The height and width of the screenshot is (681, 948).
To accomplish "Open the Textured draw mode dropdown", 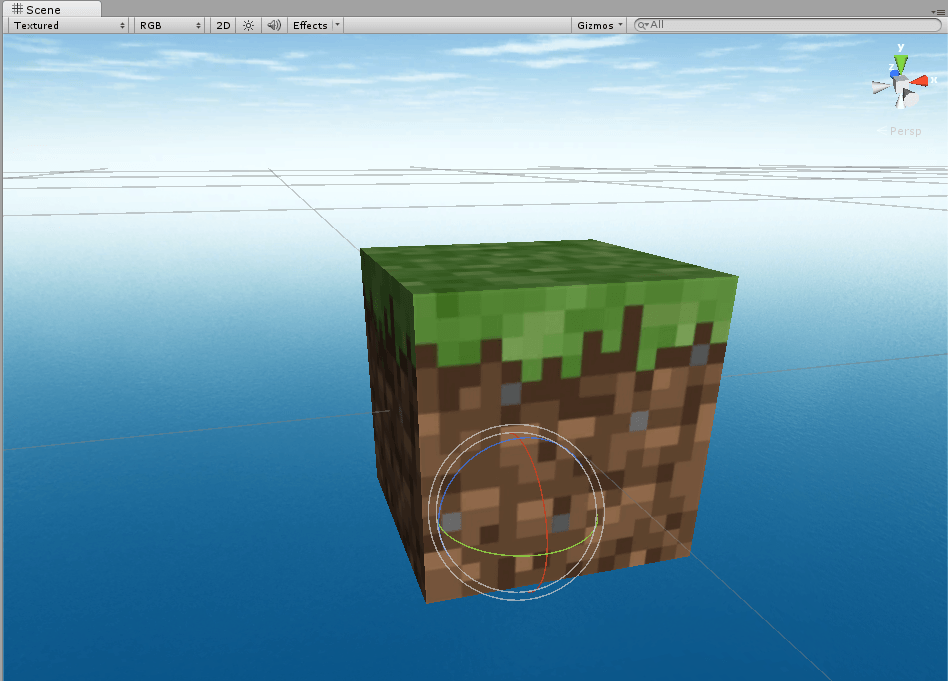I will coord(68,25).
